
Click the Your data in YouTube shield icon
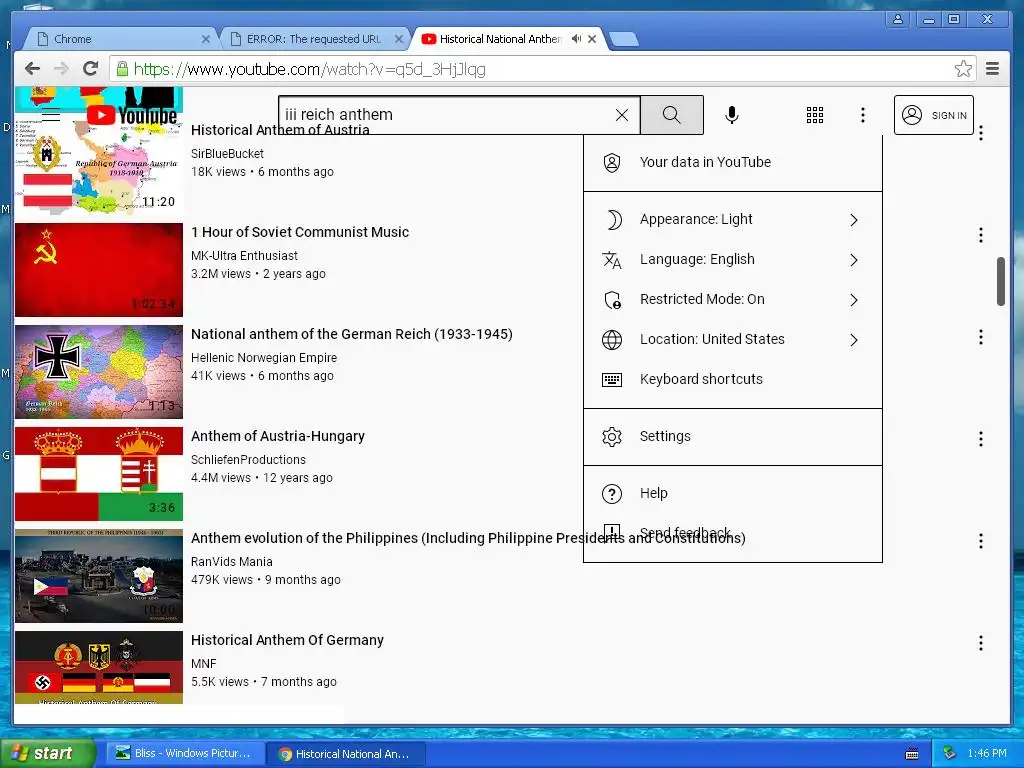click(612, 163)
